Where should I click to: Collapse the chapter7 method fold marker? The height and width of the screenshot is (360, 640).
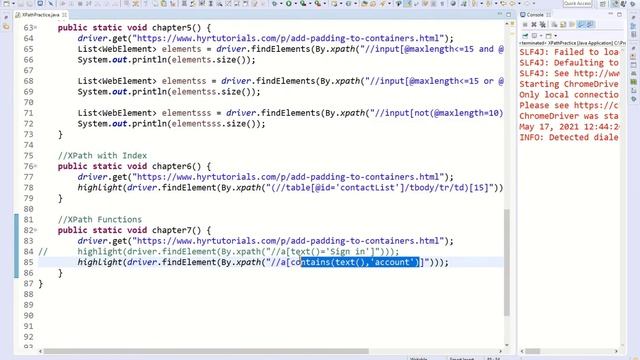(36, 230)
